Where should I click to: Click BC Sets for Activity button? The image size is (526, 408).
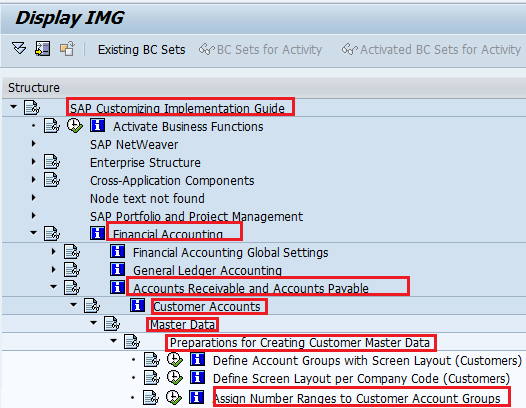[x=260, y=50]
